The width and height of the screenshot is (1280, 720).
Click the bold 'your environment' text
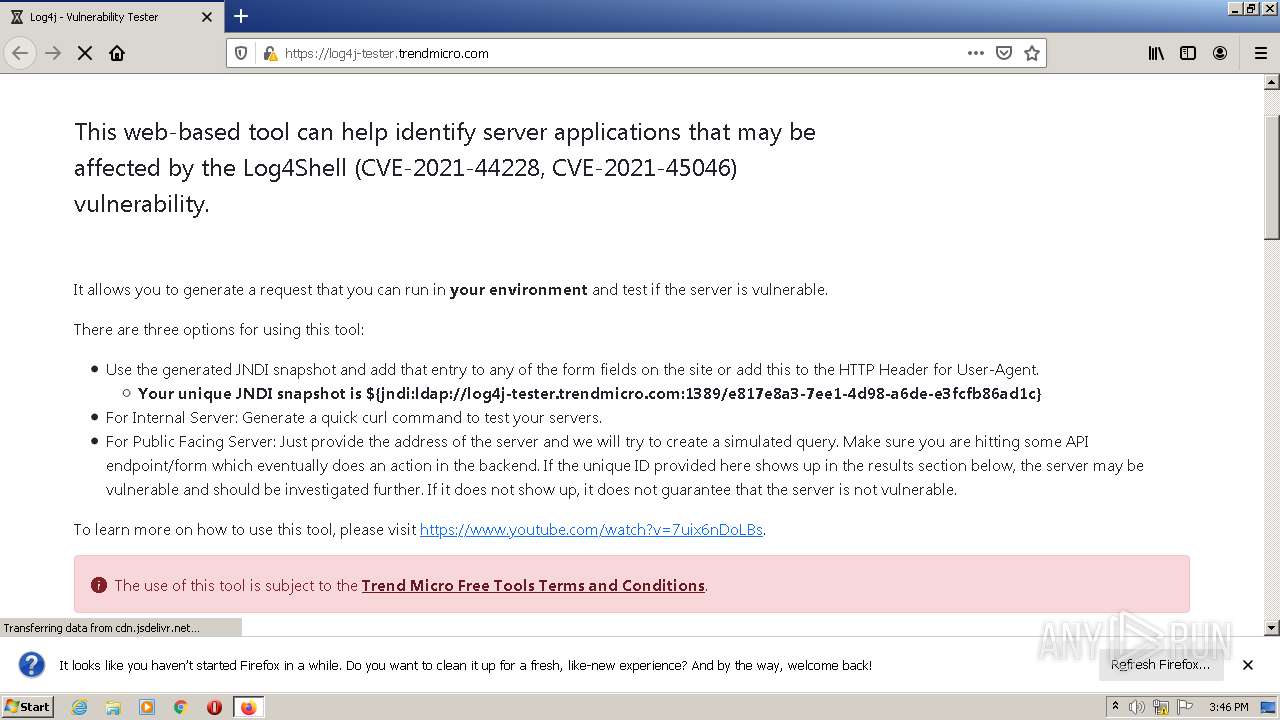[x=519, y=290]
